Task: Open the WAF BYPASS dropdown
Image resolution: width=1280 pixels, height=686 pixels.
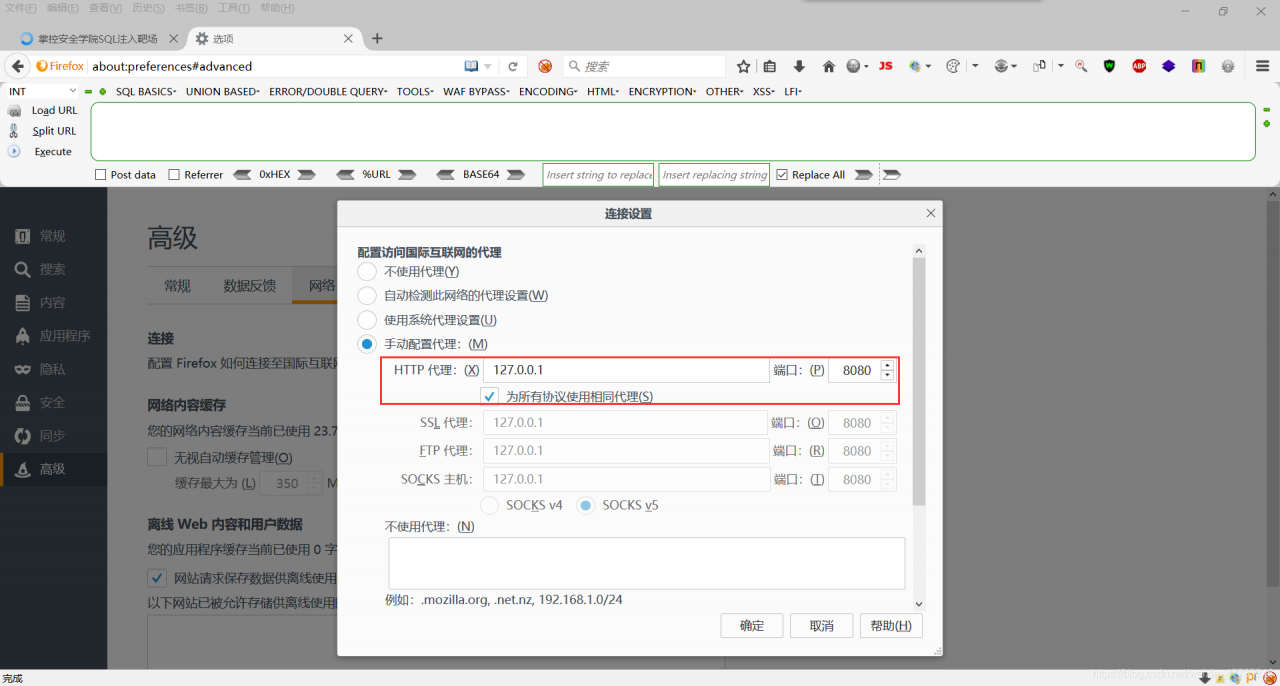Action: coord(476,91)
